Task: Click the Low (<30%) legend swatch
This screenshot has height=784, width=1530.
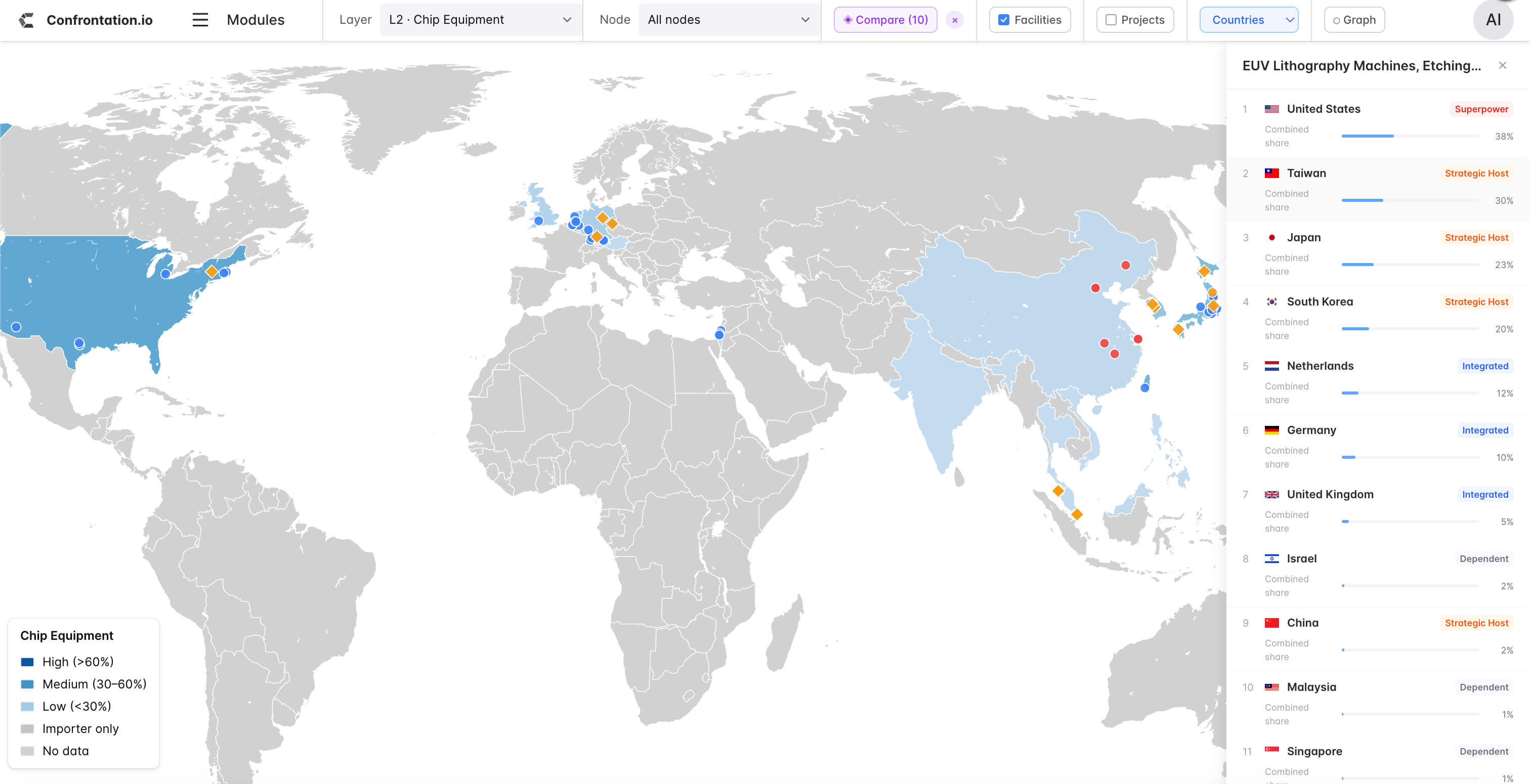Action: (27, 706)
